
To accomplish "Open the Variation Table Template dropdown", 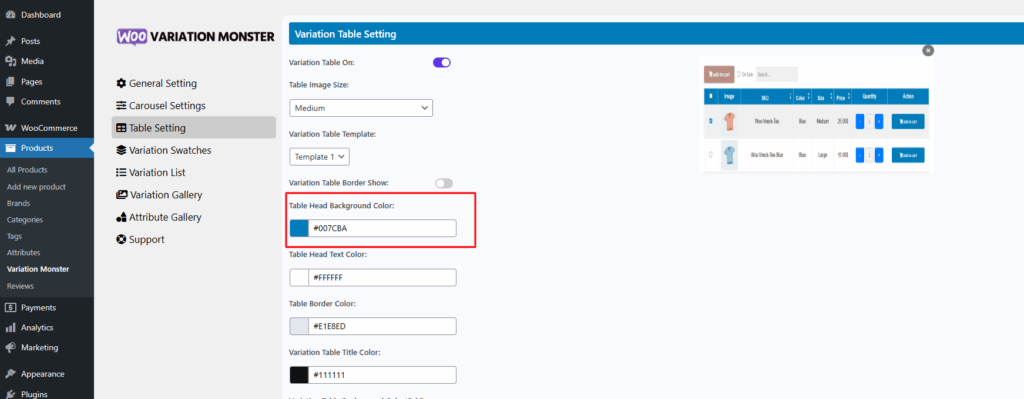I will point(320,157).
